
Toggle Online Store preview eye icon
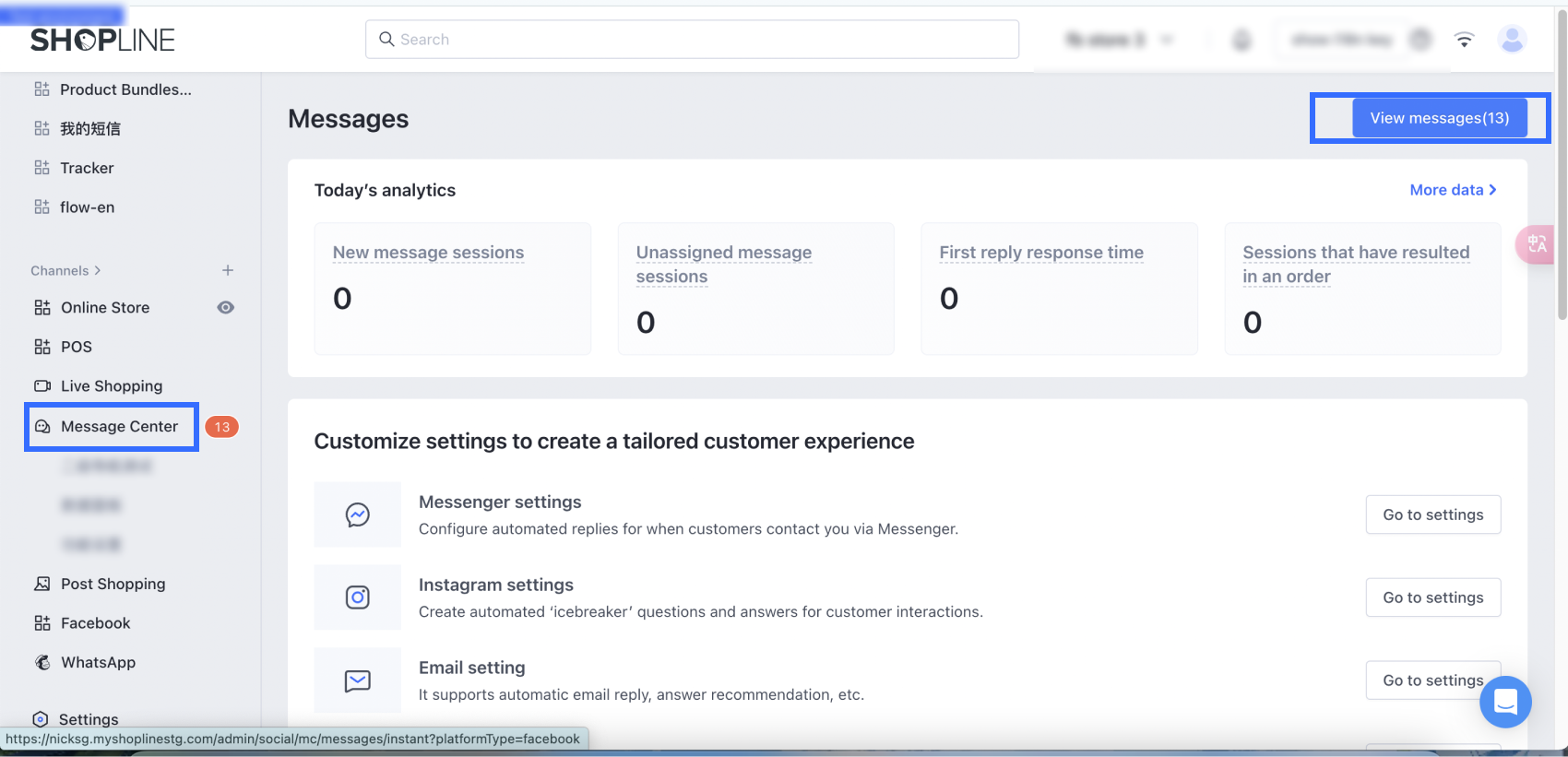(x=225, y=307)
